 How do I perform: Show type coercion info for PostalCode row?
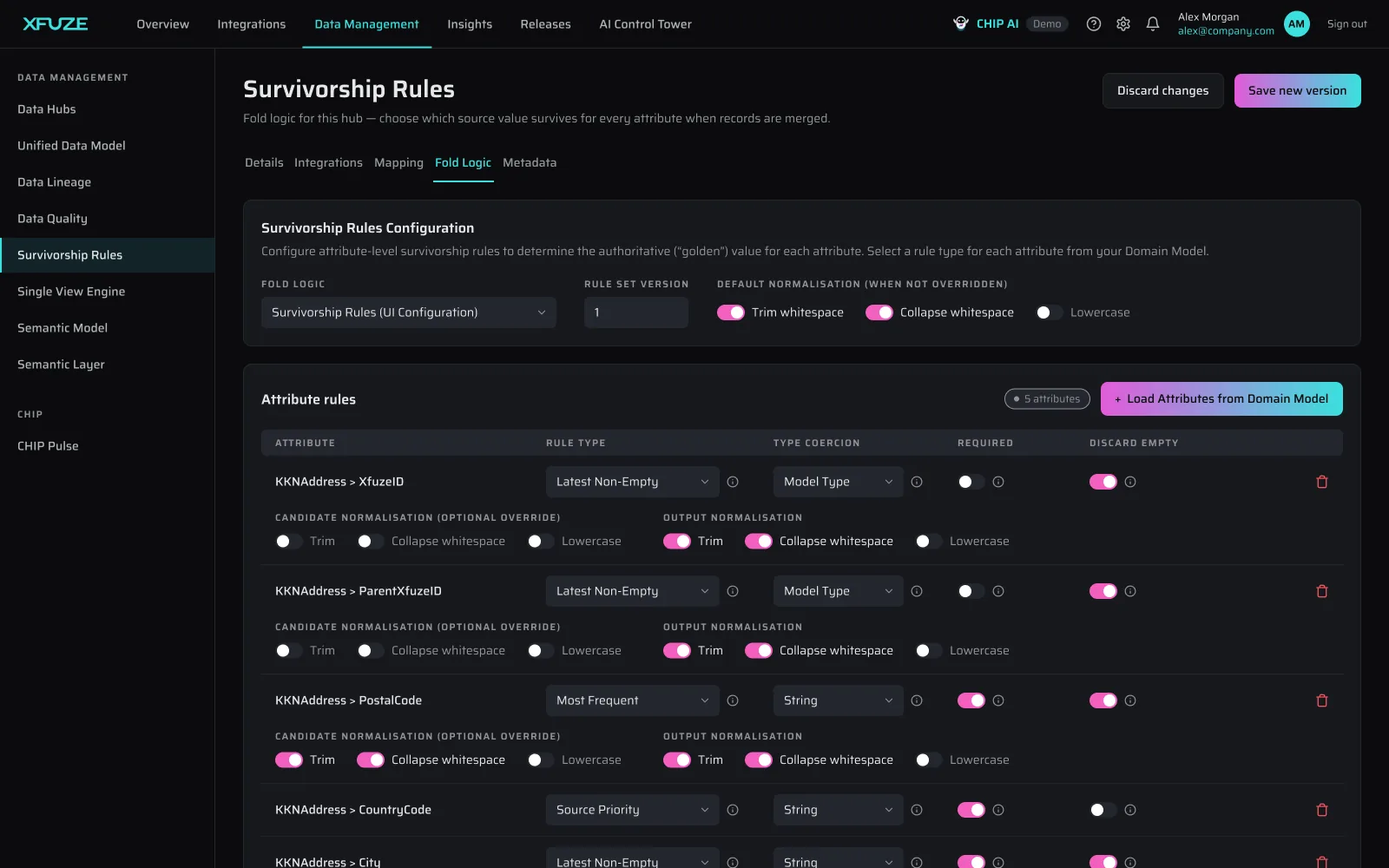pyautogui.click(x=917, y=700)
